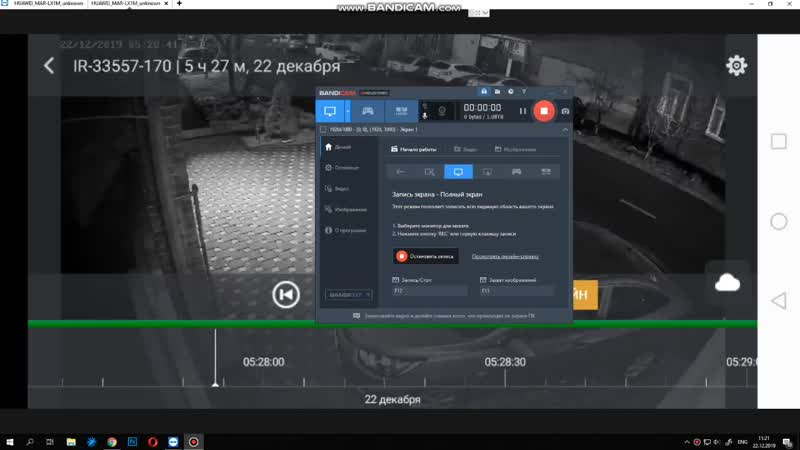This screenshot has width=800, height=450.
Task: Take a screenshot with Bandicam camera icon
Action: (x=565, y=111)
